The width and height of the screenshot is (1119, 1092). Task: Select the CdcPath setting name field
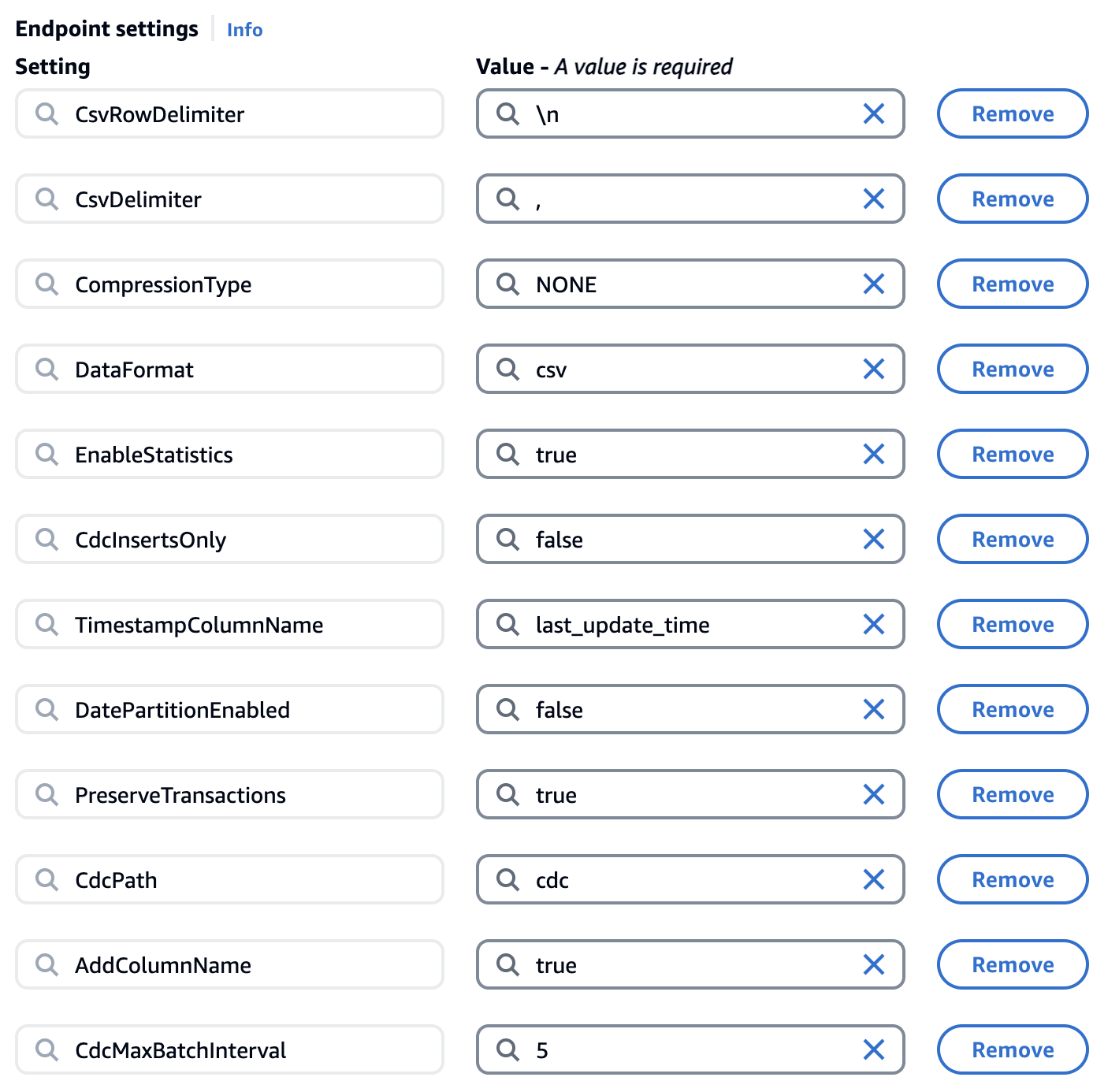click(x=229, y=880)
